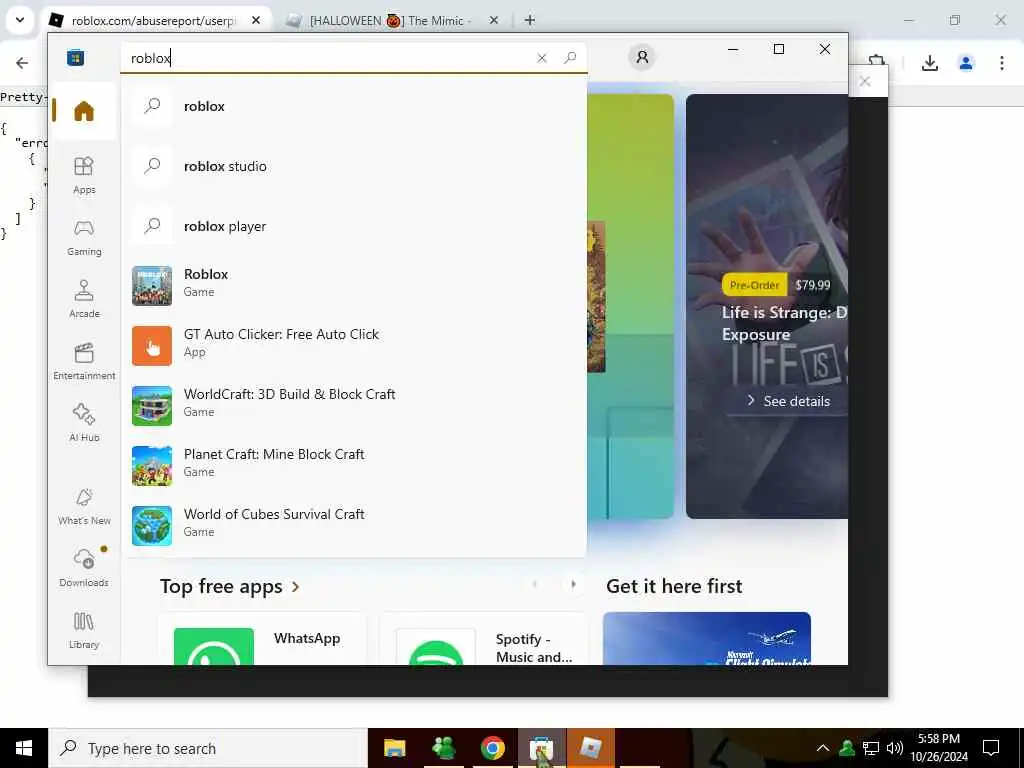Screen dimensions: 1024x768
Task: Expand the Top free apps section
Action: pyautogui.click(x=230, y=586)
